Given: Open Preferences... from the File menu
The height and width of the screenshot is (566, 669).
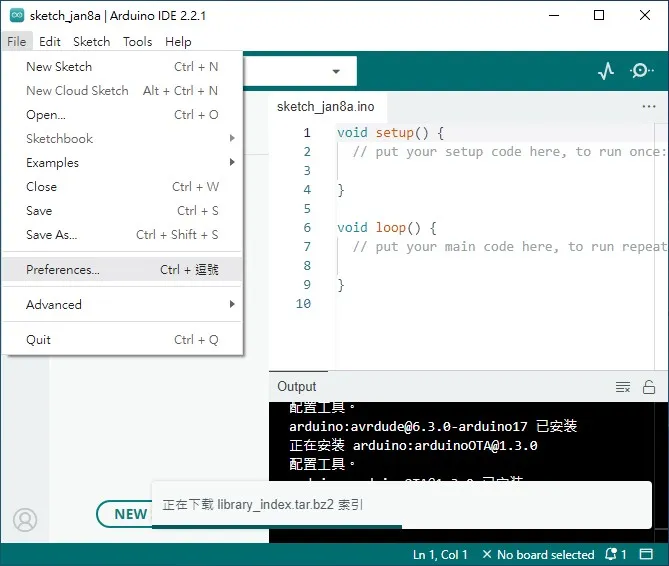Looking at the screenshot, I should tap(122, 269).
